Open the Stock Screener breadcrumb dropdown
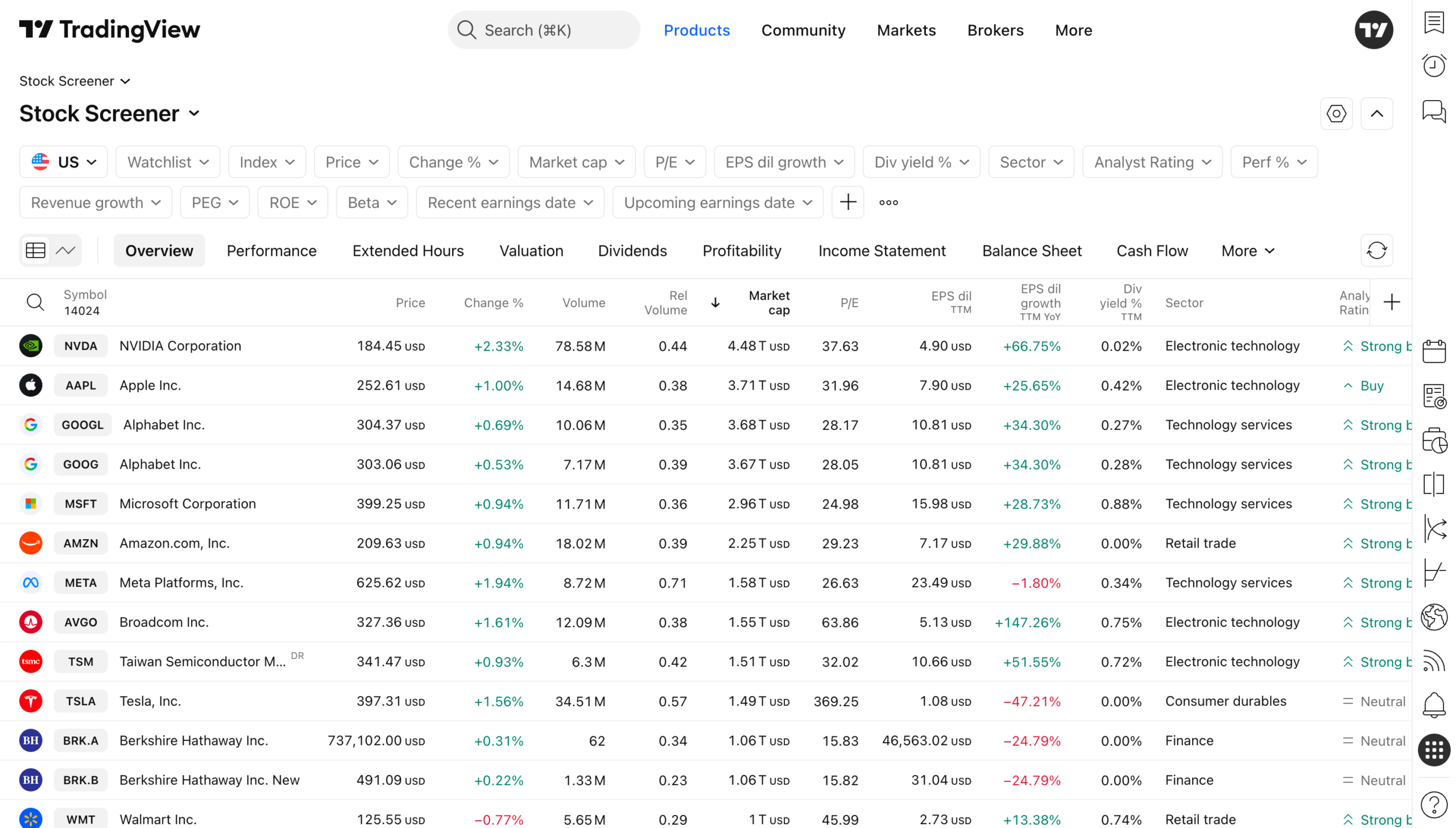This screenshot has height=828, width=1456. [75, 81]
